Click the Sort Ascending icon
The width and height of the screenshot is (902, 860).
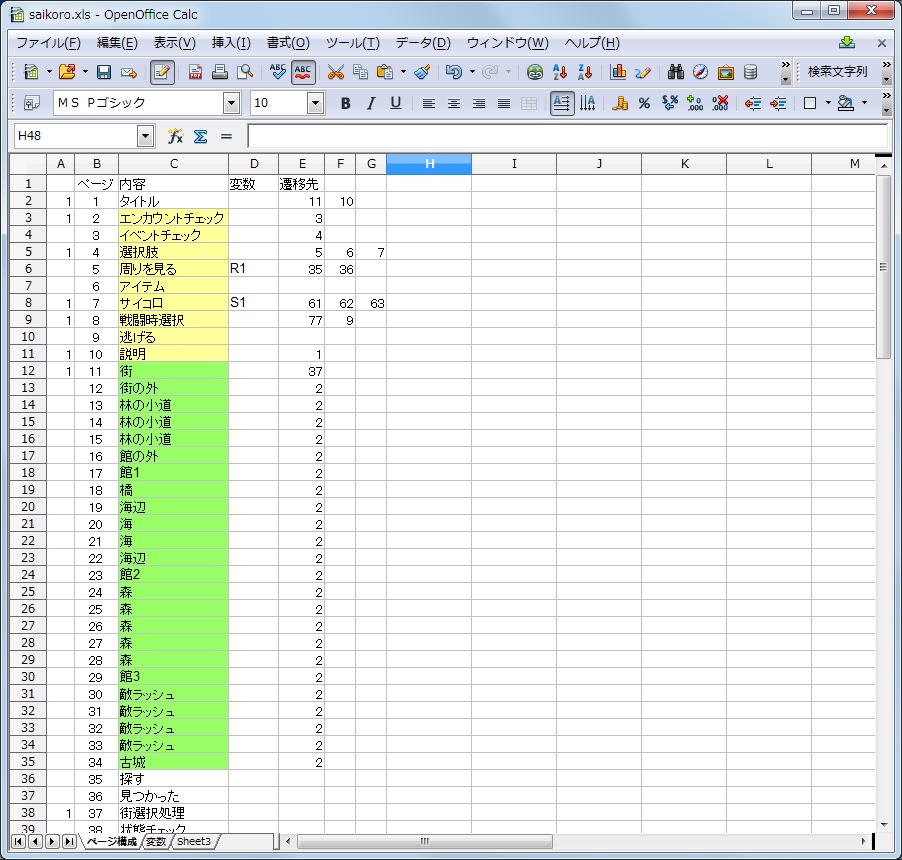click(560, 72)
